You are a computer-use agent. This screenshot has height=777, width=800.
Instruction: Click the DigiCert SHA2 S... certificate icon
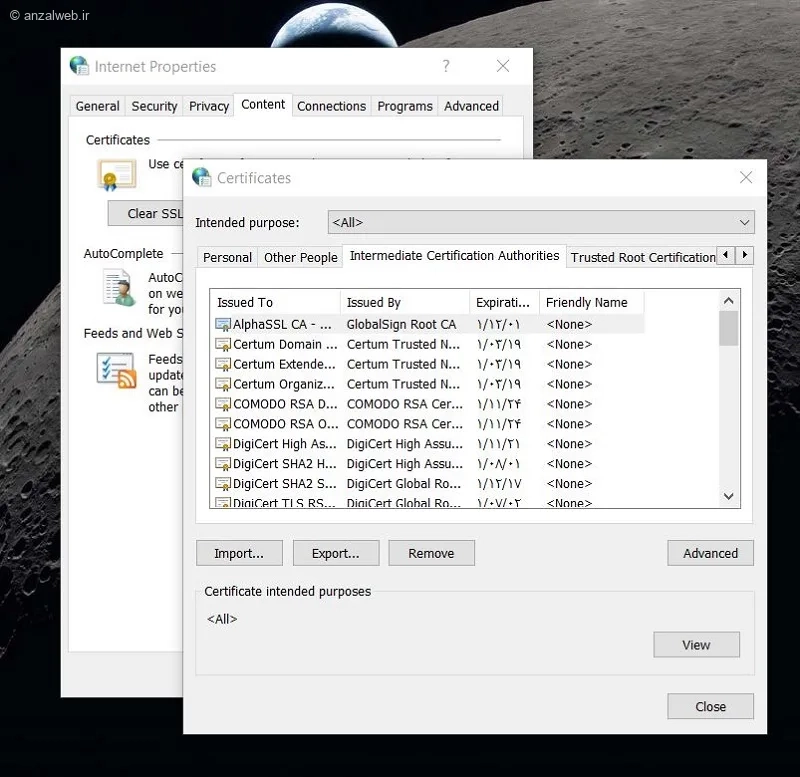pos(223,484)
